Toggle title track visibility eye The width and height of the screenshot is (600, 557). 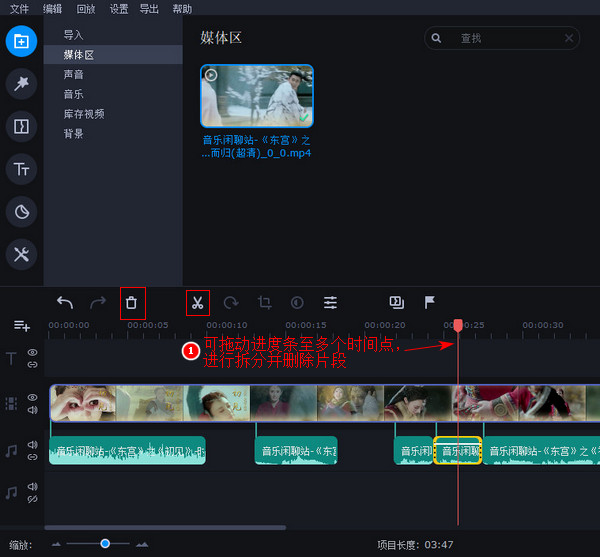[33, 352]
